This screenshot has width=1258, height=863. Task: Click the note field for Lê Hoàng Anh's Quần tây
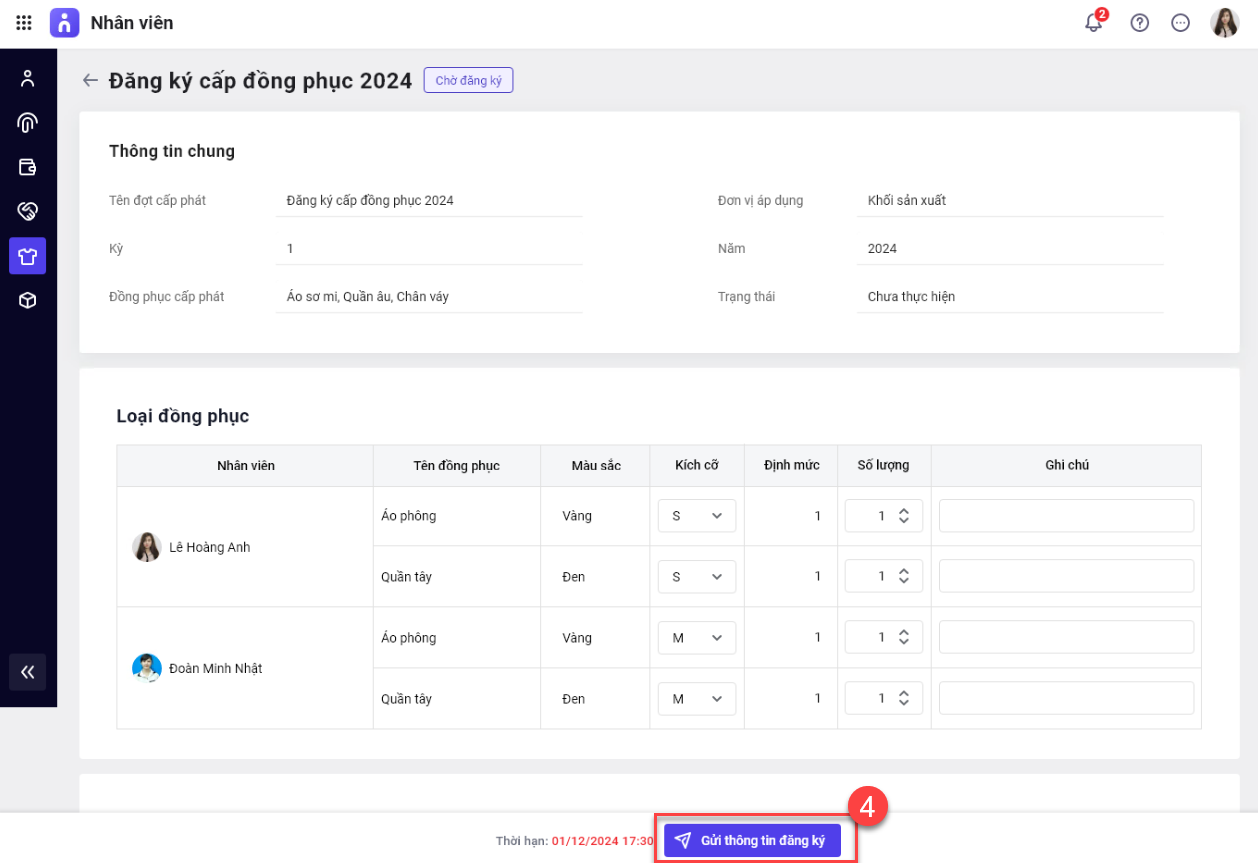coord(1066,577)
